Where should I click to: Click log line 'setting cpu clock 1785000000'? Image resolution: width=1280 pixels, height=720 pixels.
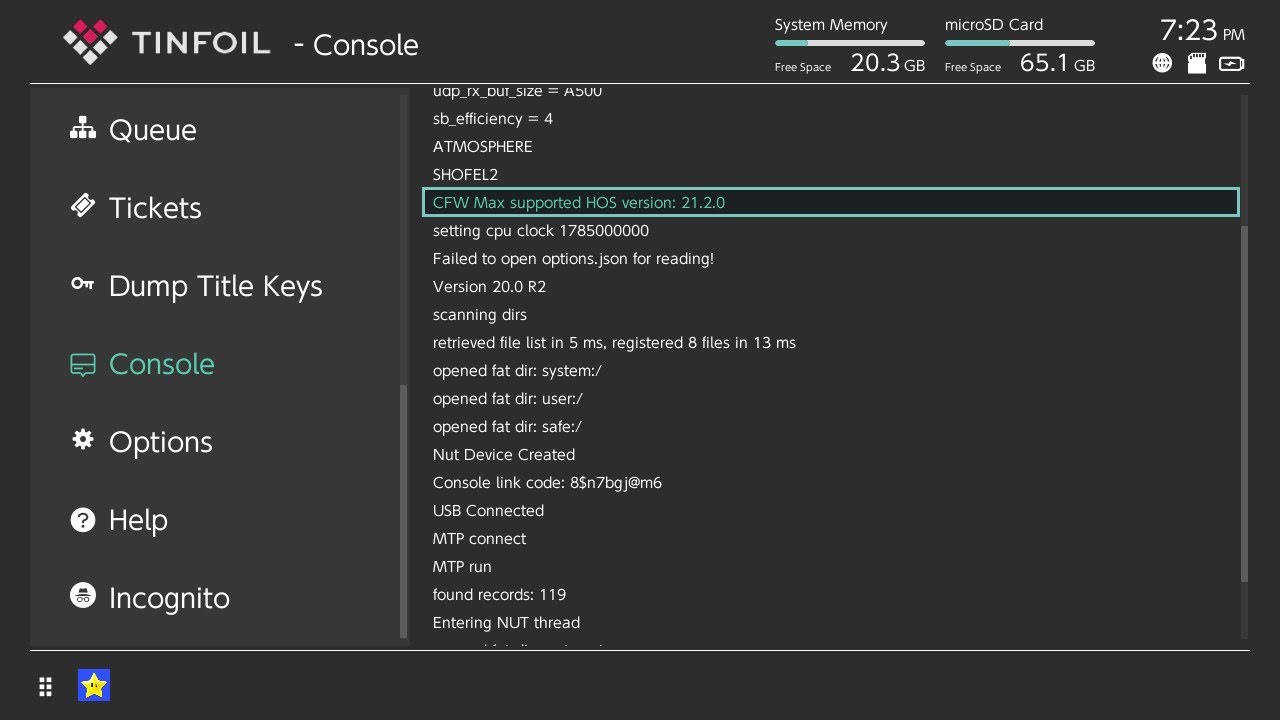tap(541, 230)
